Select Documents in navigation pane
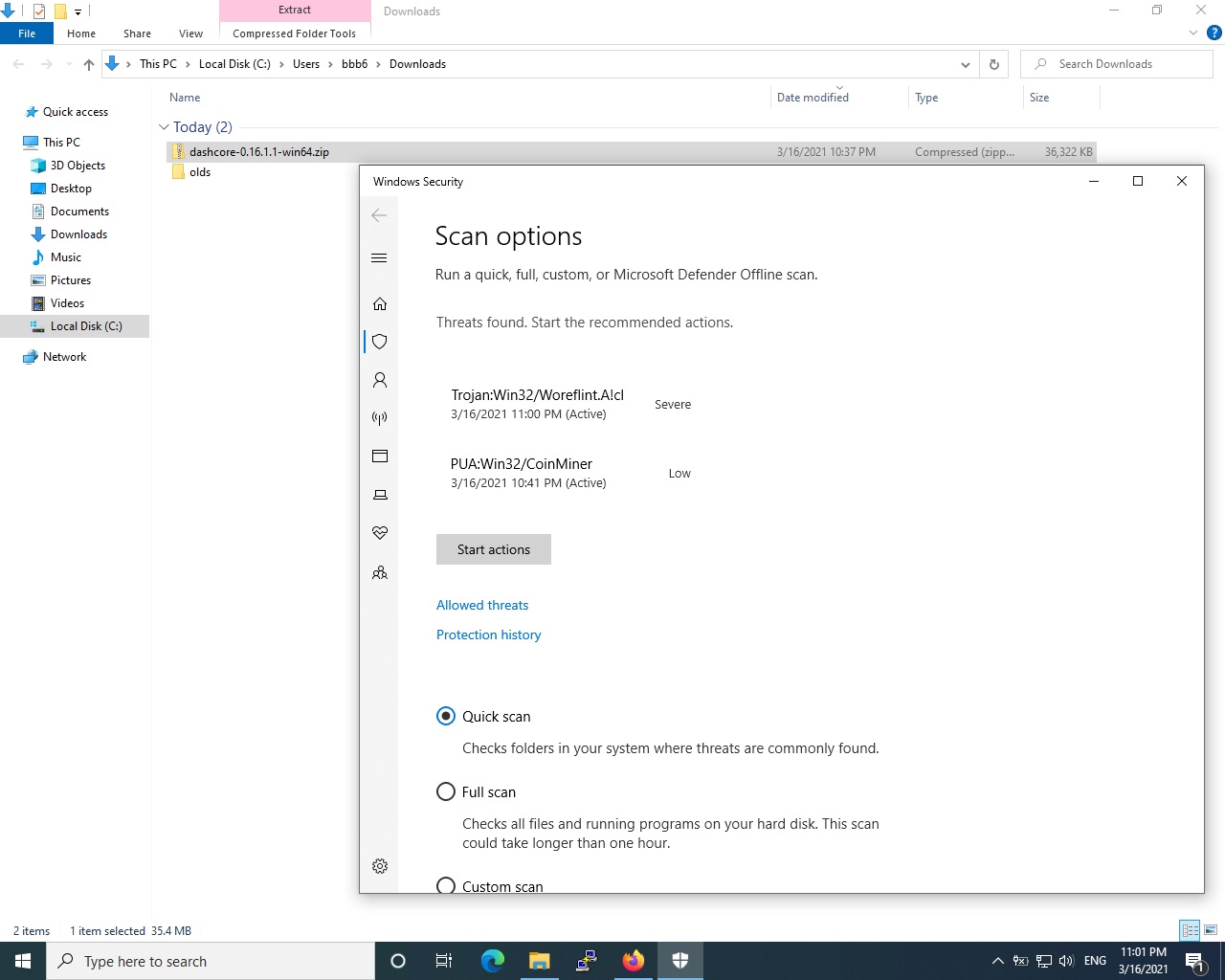Viewport: 1225px width, 980px height. pyautogui.click(x=79, y=212)
